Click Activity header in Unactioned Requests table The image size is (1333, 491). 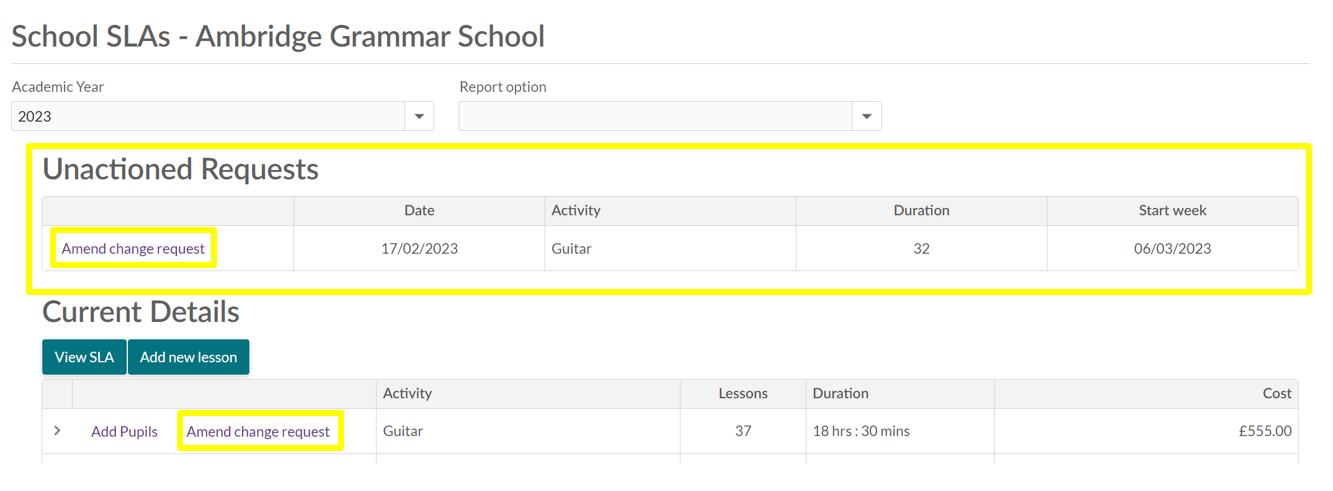[670, 210]
